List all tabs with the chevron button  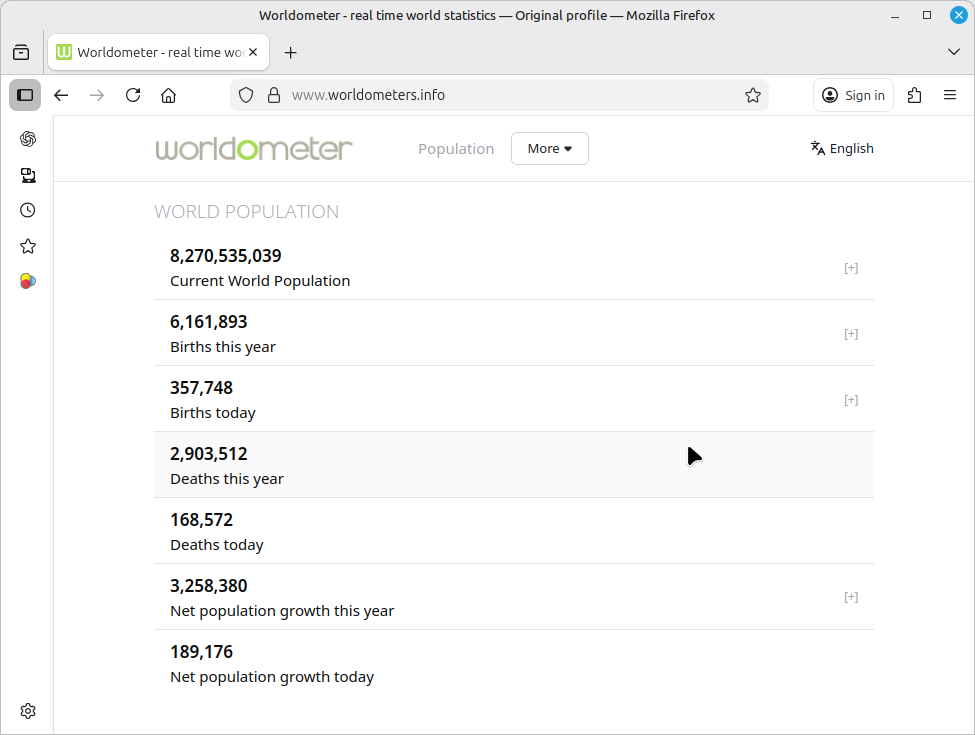click(953, 52)
